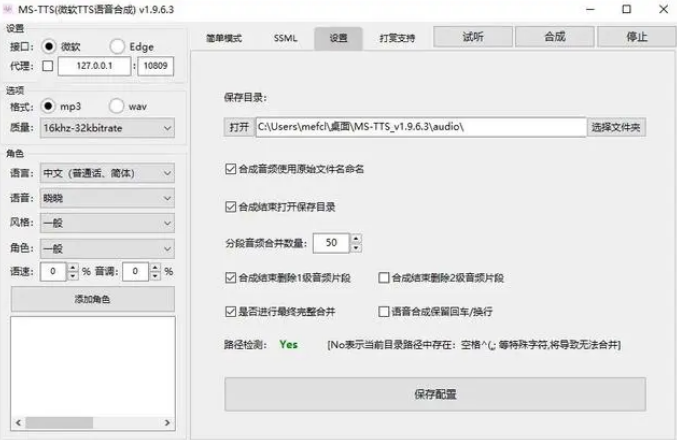Click the role list right scroll arrow

coord(168,423)
